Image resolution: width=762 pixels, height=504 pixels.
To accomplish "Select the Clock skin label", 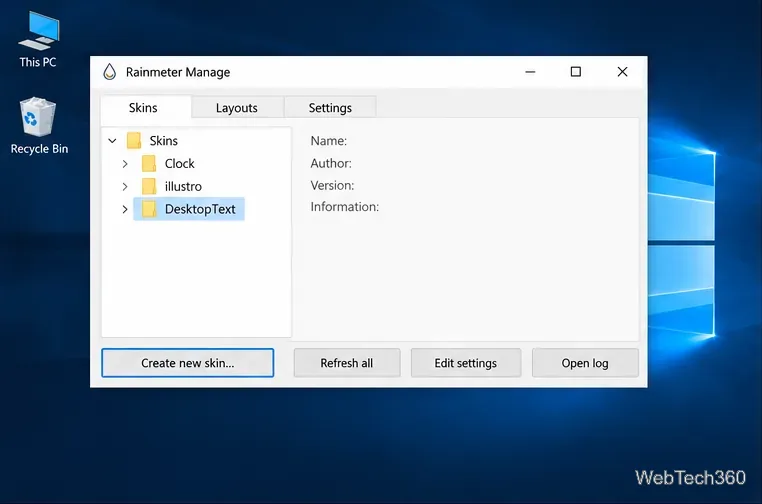I will click(179, 163).
